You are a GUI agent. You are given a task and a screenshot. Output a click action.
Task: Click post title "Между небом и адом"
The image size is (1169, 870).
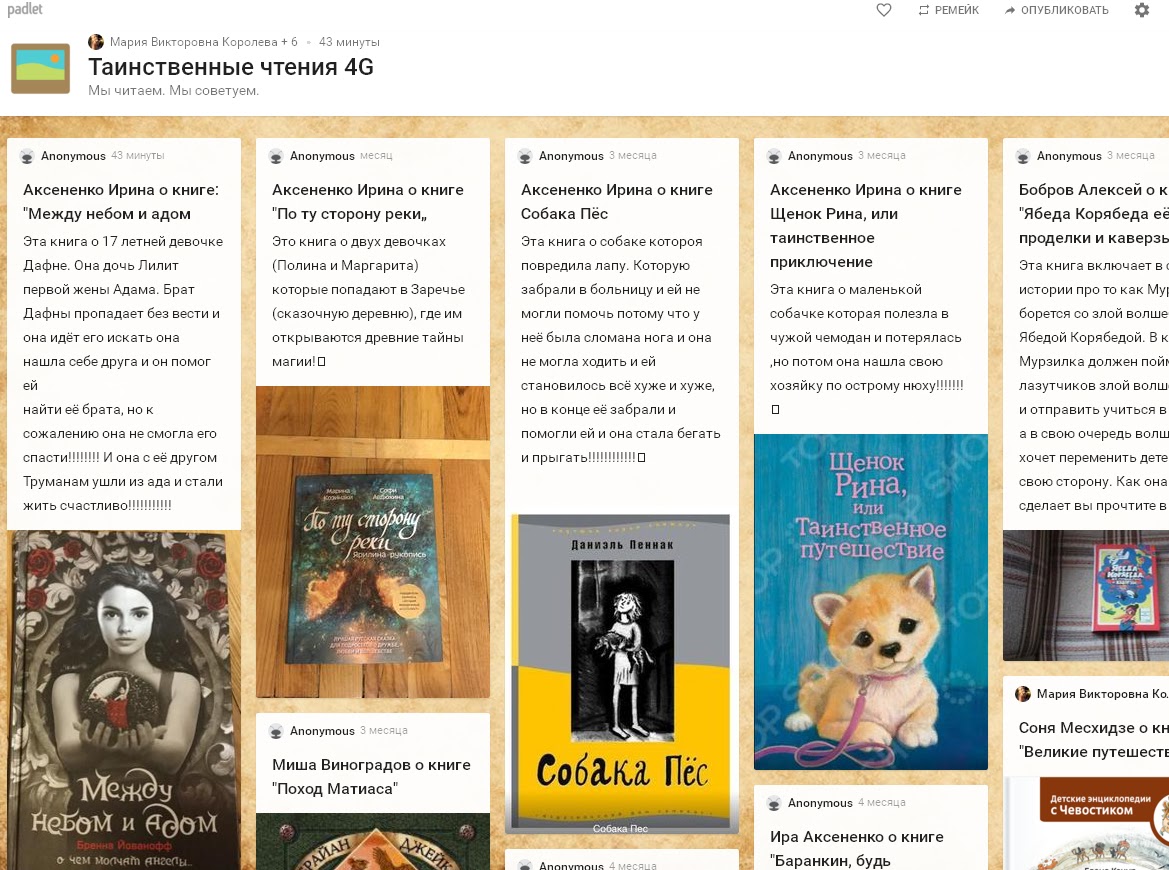pos(121,202)
